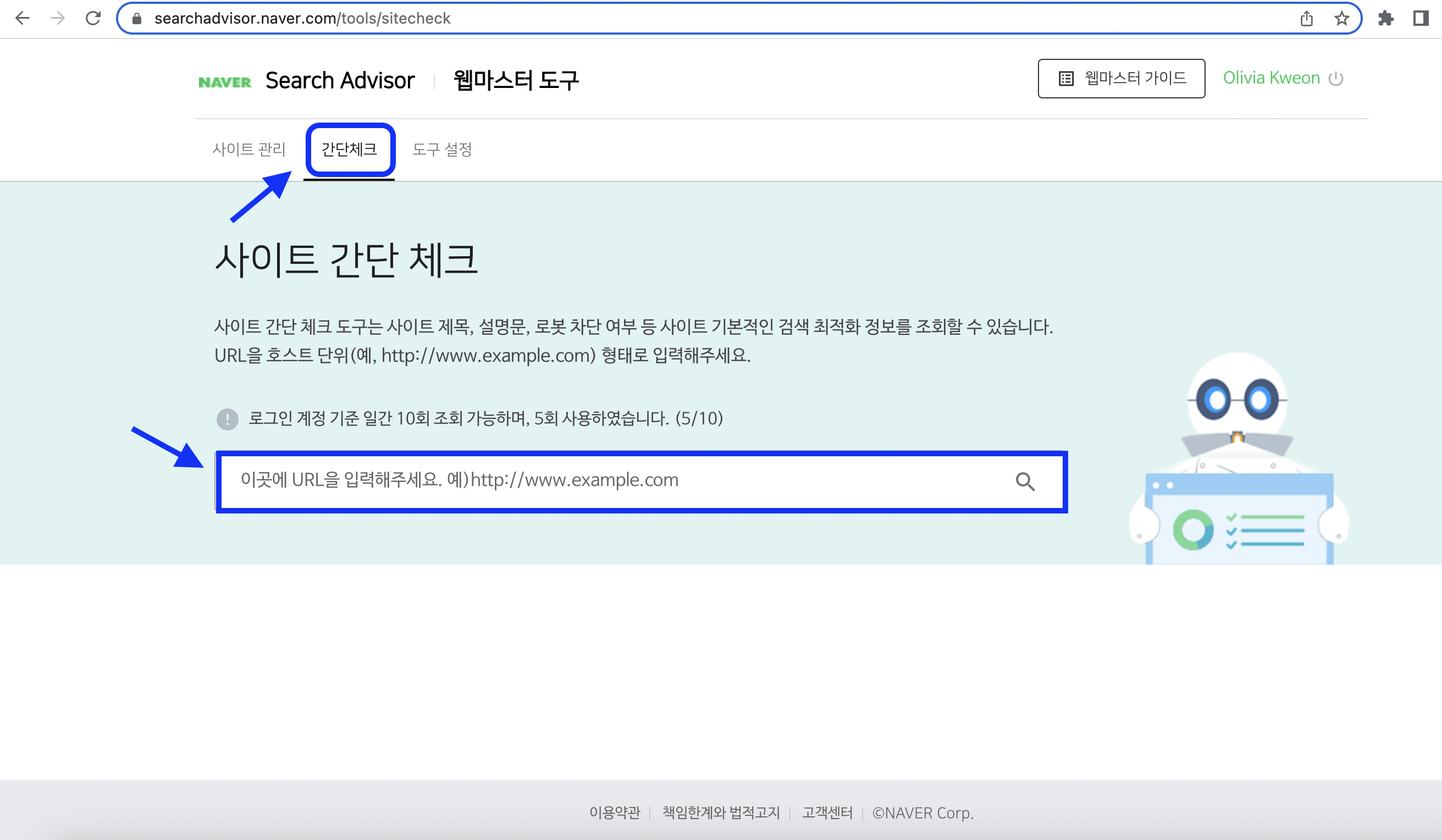Click ©NAVER Corp. footer link
1442x840 pixels.
coord(922,813)
